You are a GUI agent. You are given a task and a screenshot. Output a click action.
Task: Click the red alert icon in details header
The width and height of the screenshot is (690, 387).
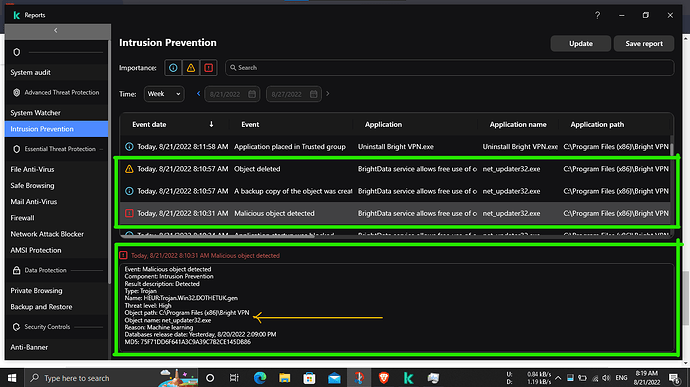pyautogui.click(x=123, y=255)
